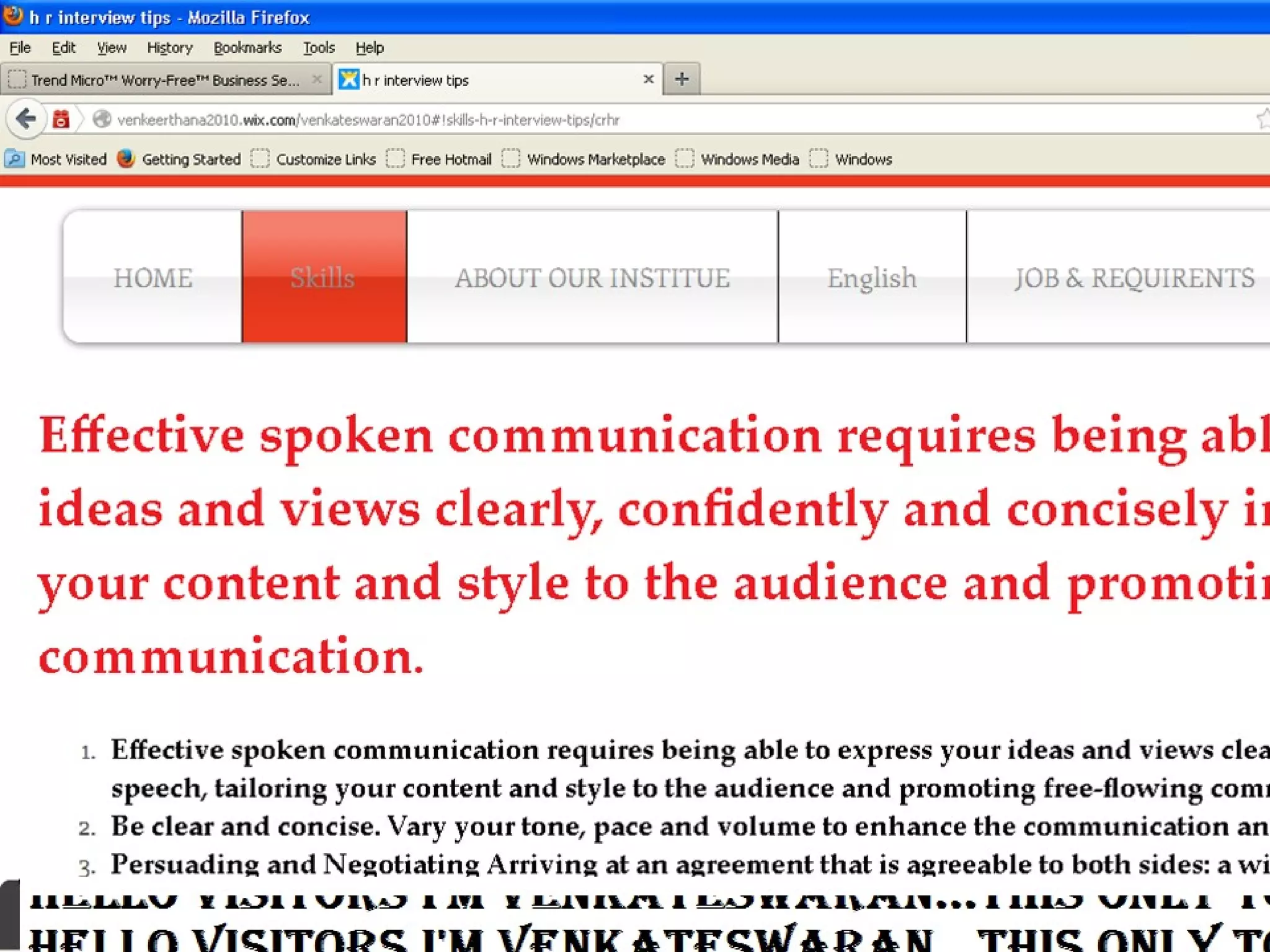Open the Tools menu
The image size is (1270, 952).
pos(318,48)
